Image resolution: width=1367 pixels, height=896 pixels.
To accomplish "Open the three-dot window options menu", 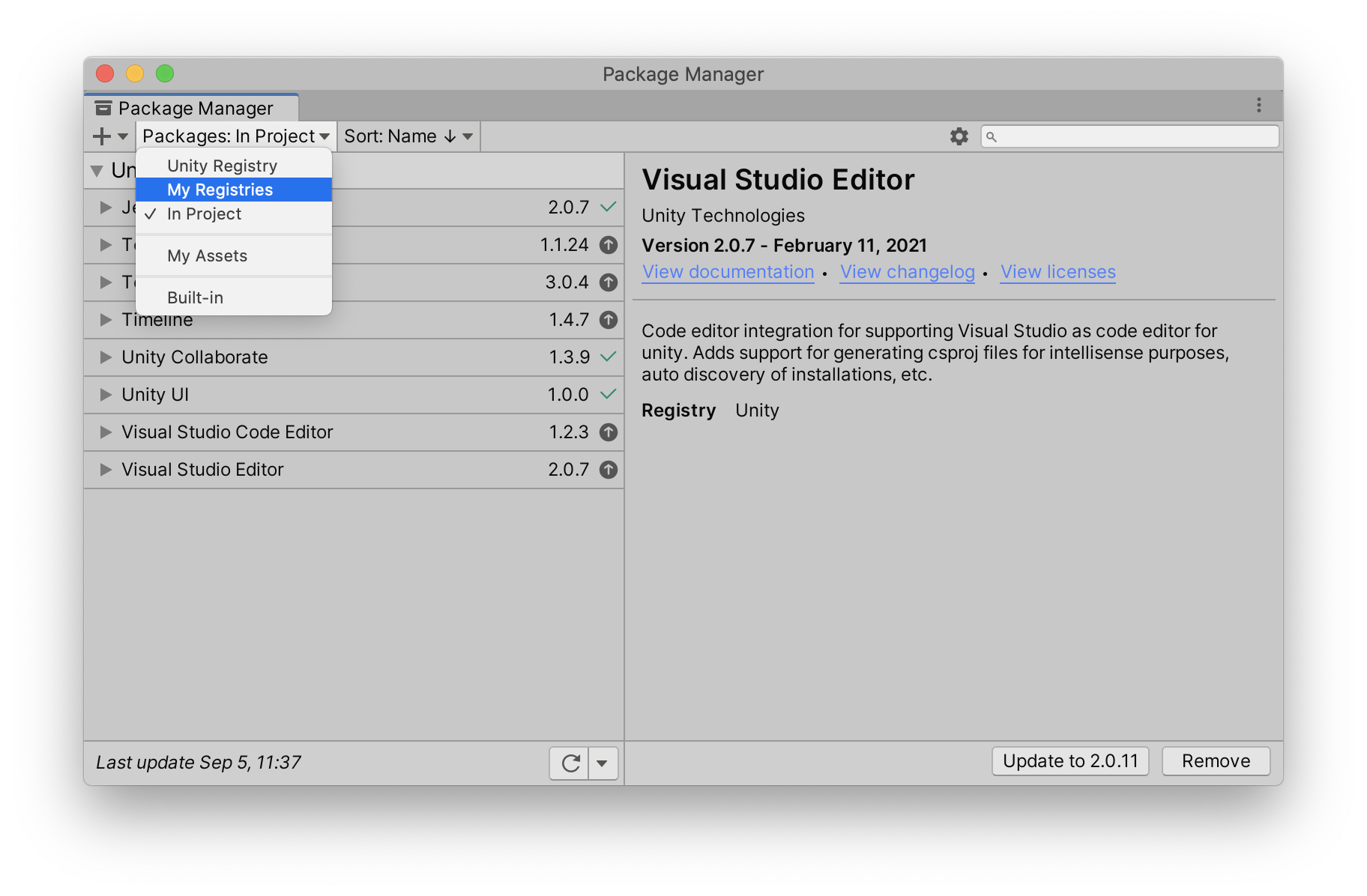I will (1258, 106).
